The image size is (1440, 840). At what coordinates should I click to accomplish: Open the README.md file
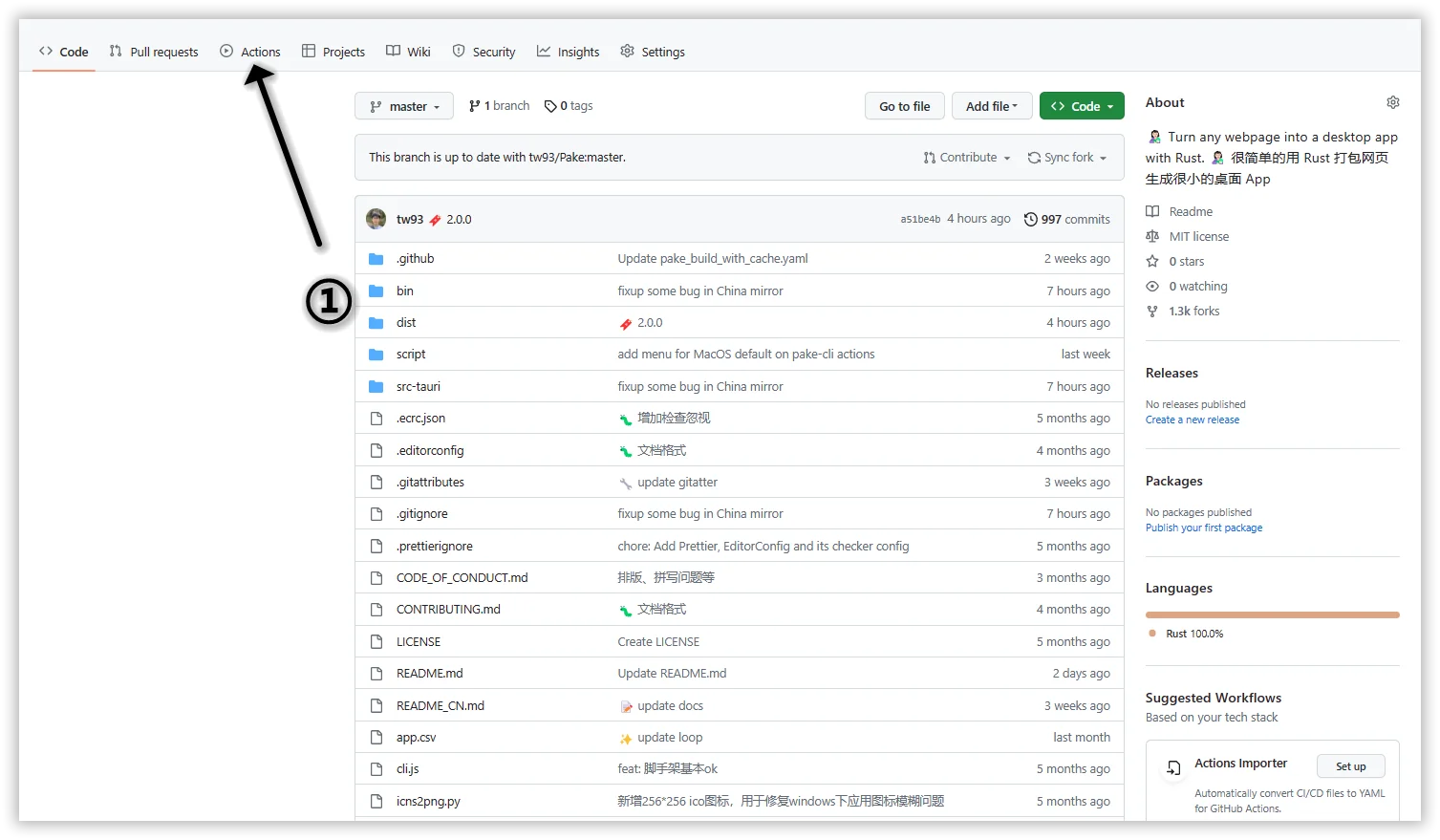click(430, 674)
